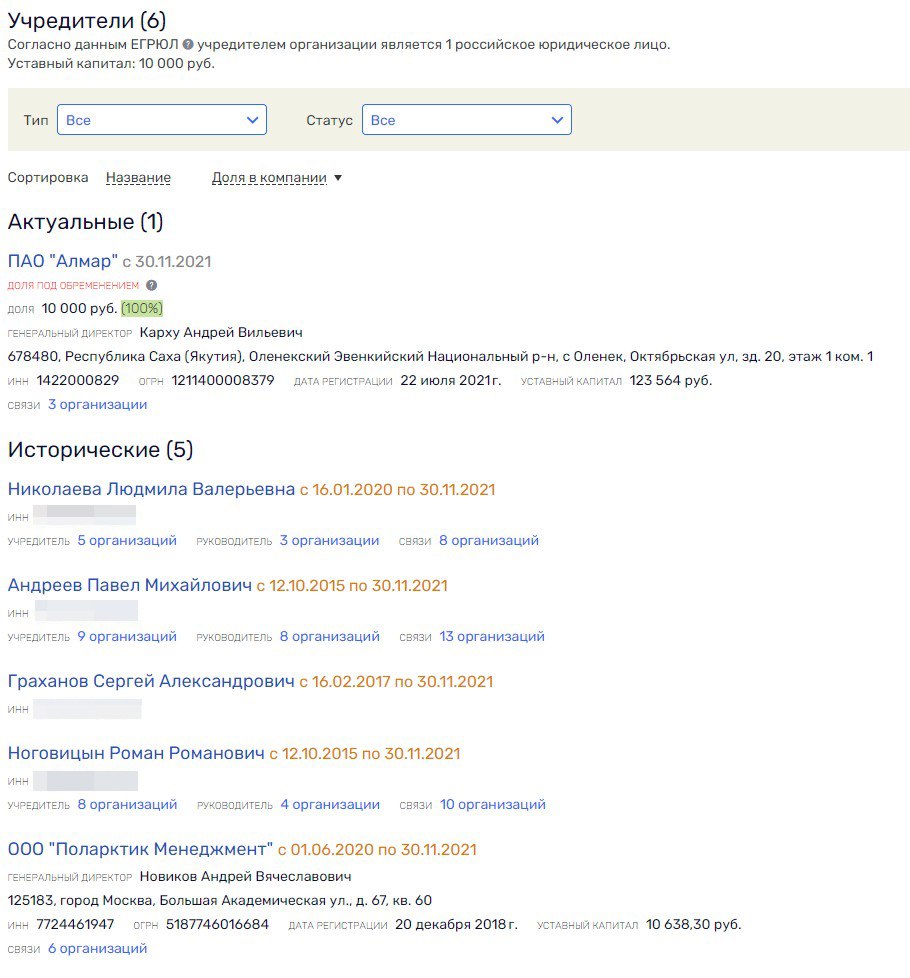Image resolution: width=910 pixels, height=978 pixels.
Task: Click уставный капитал value 123 564 руб.
Action: point(670,380)
